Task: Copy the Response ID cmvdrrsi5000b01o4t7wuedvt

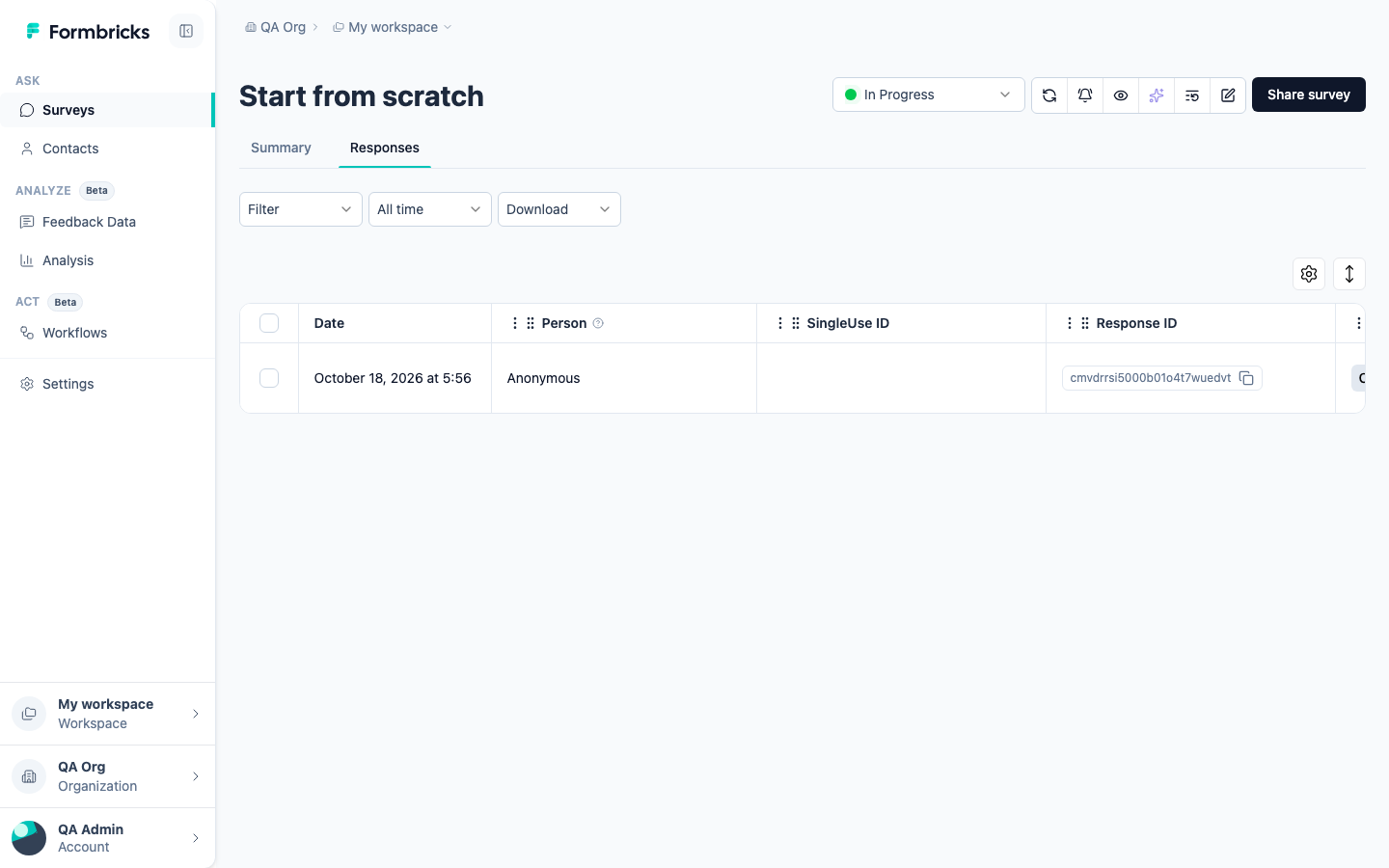Action: (1246, 378)
